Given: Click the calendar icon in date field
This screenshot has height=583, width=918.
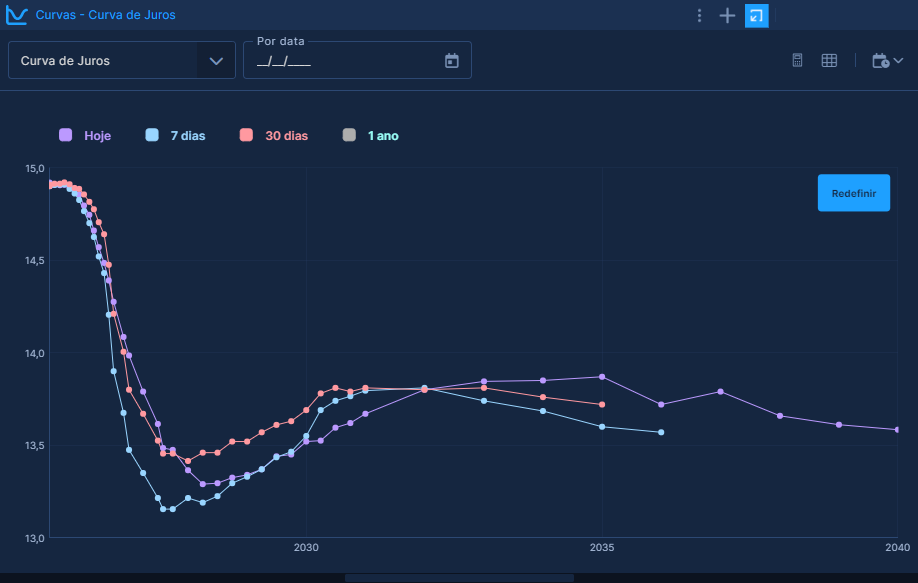Looking at the screenshot, I should pyautogui.click(x=451, y=60).
